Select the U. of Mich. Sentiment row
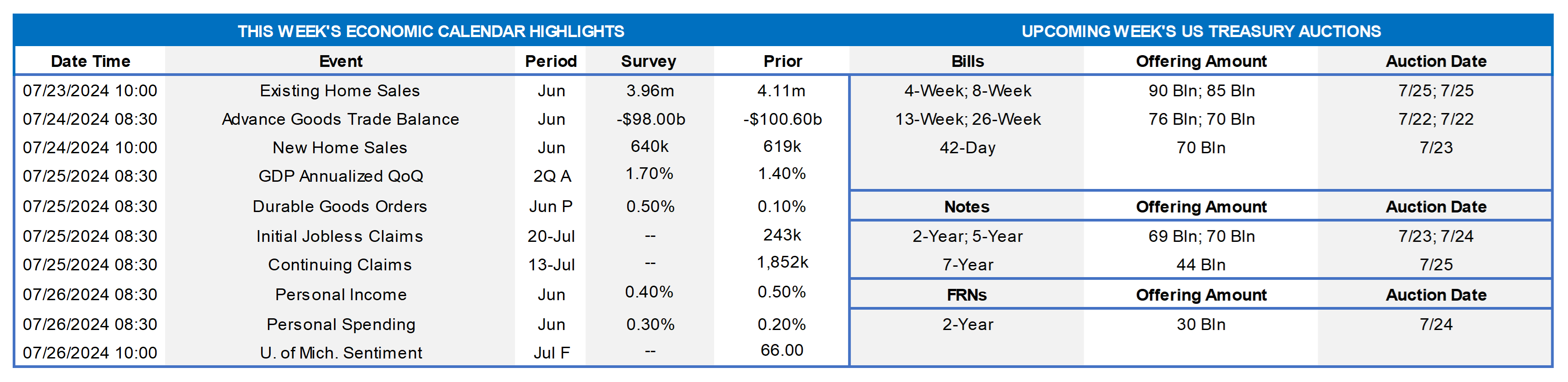This screenshot has height=382, width=1568. (340, 354)
